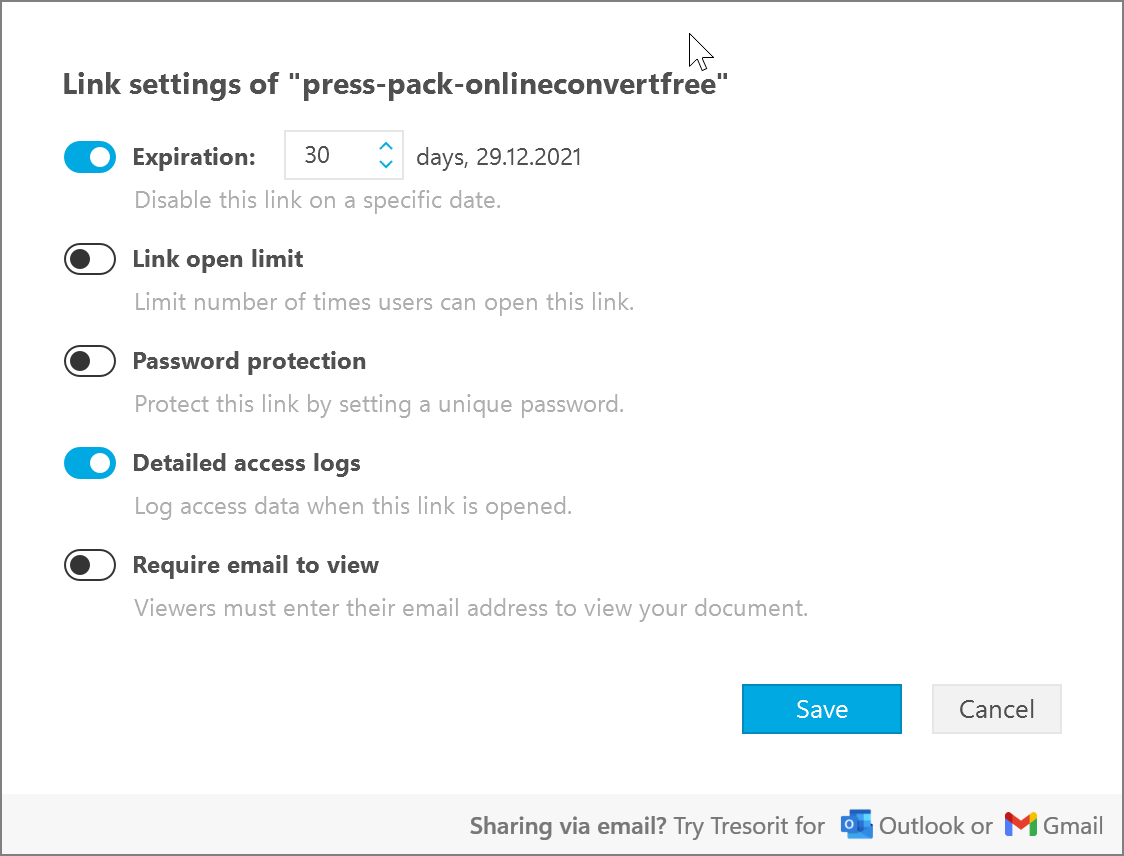Click the Require email to view label

(x=256, y=566)
